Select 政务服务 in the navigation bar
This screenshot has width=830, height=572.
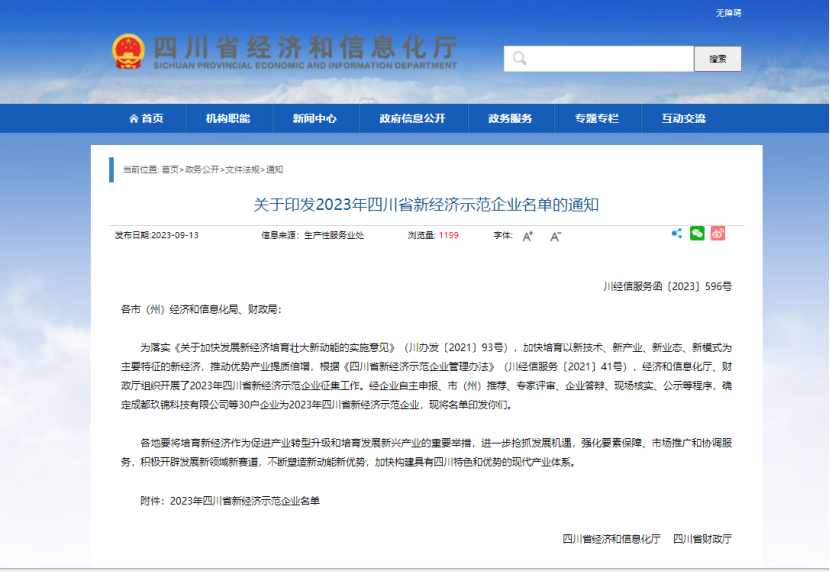(x=510, y=118)
